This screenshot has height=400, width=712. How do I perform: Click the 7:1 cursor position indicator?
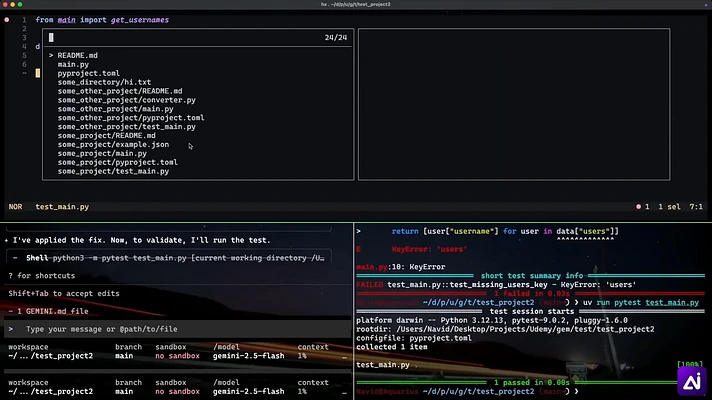tap(696, 207)
